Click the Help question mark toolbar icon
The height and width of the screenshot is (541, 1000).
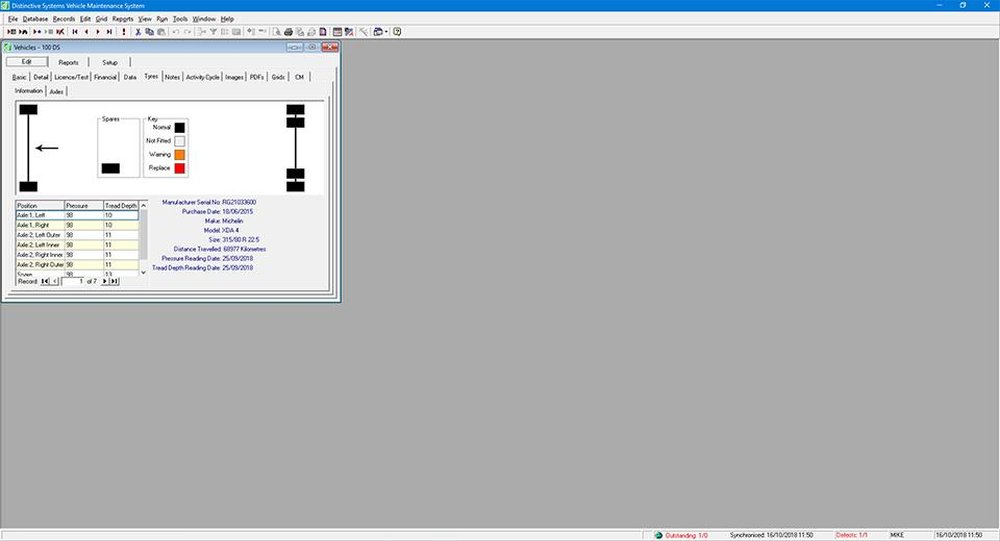[397, 31]
